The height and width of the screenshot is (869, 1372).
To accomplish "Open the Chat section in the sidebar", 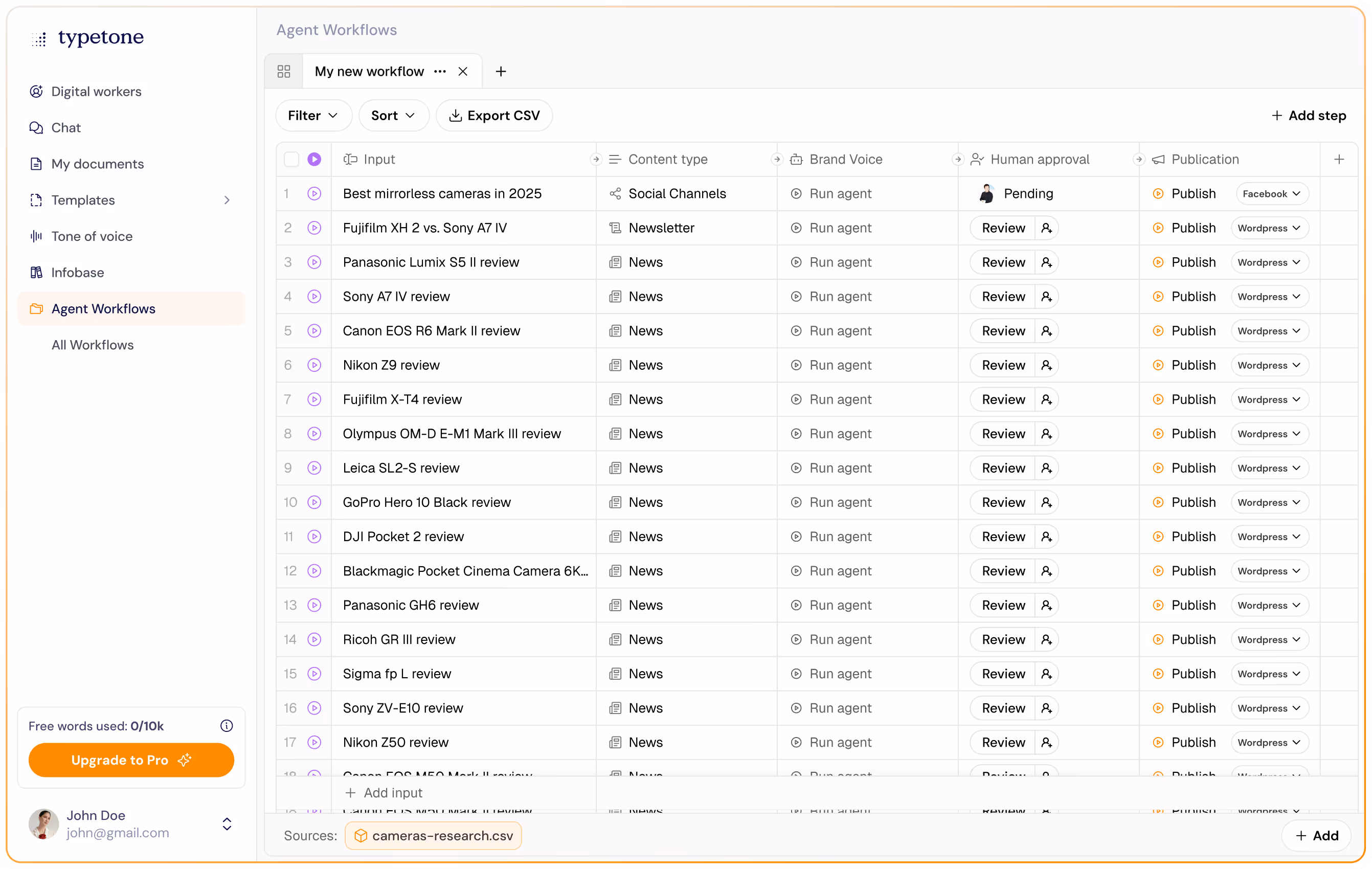I will point(65,128).
